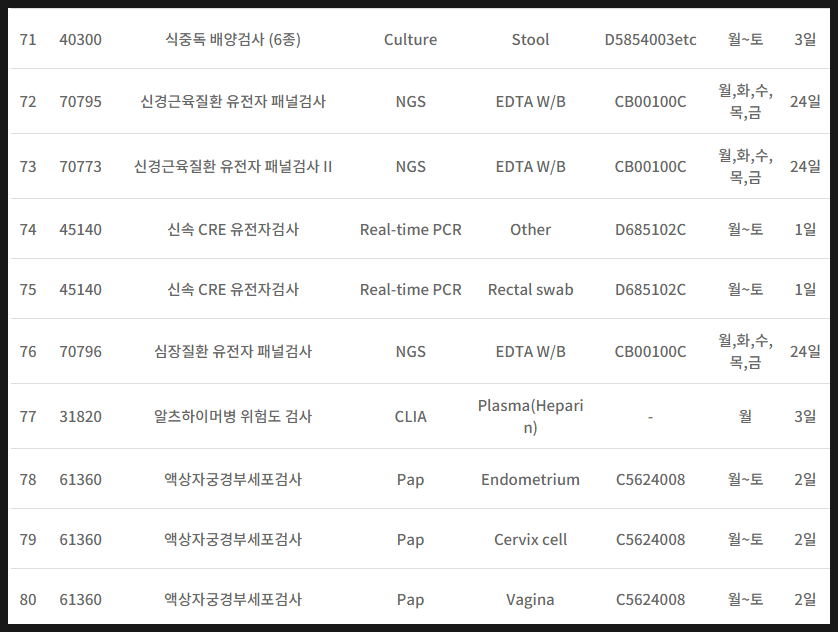The width and height of the screenshot is (838, 632).
Task: Open 신경근육질환 유전자 패널검사 II entry
Action: click(x=232, y=167)
